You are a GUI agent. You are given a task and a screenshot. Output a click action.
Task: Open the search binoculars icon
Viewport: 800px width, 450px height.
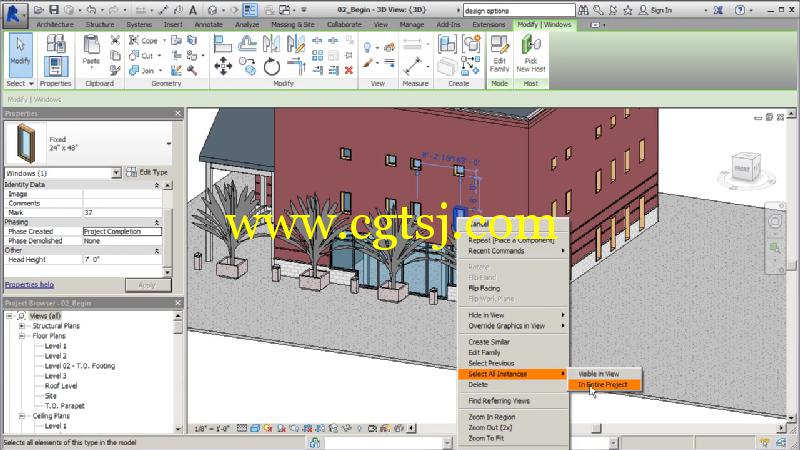(583, 10)
